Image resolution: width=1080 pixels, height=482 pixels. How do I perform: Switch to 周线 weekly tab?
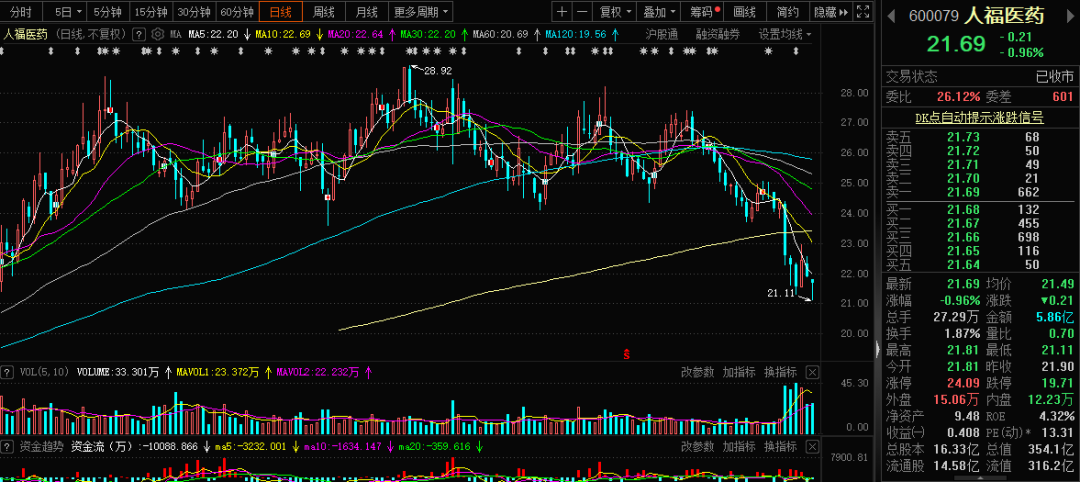click(324, 12)
